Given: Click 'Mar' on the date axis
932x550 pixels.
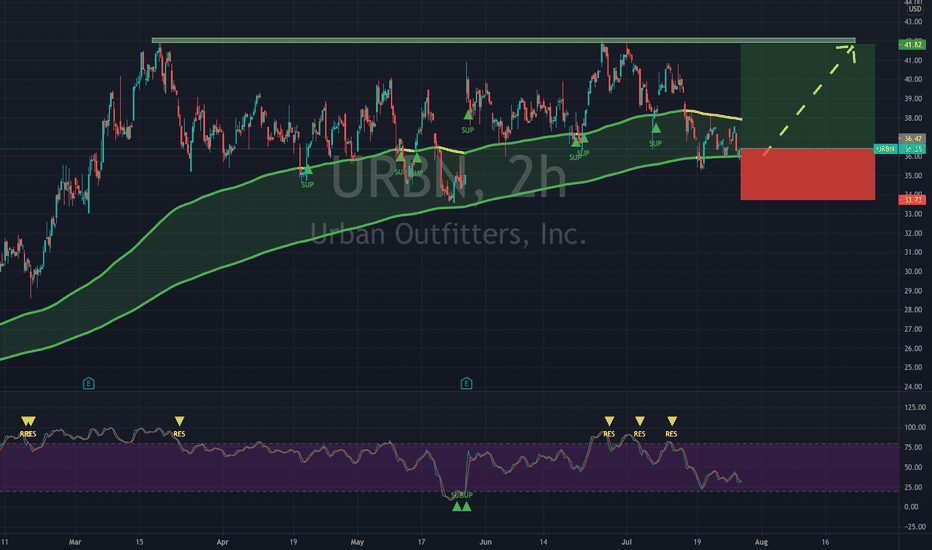Looking at the screenshot, I should tap(74, 542).
